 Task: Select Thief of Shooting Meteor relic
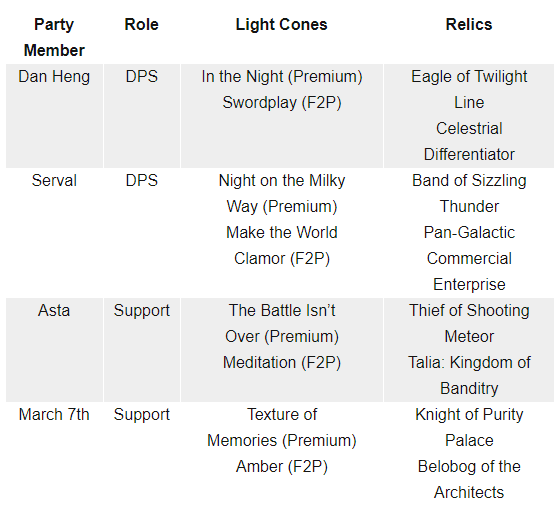(469, 323)
